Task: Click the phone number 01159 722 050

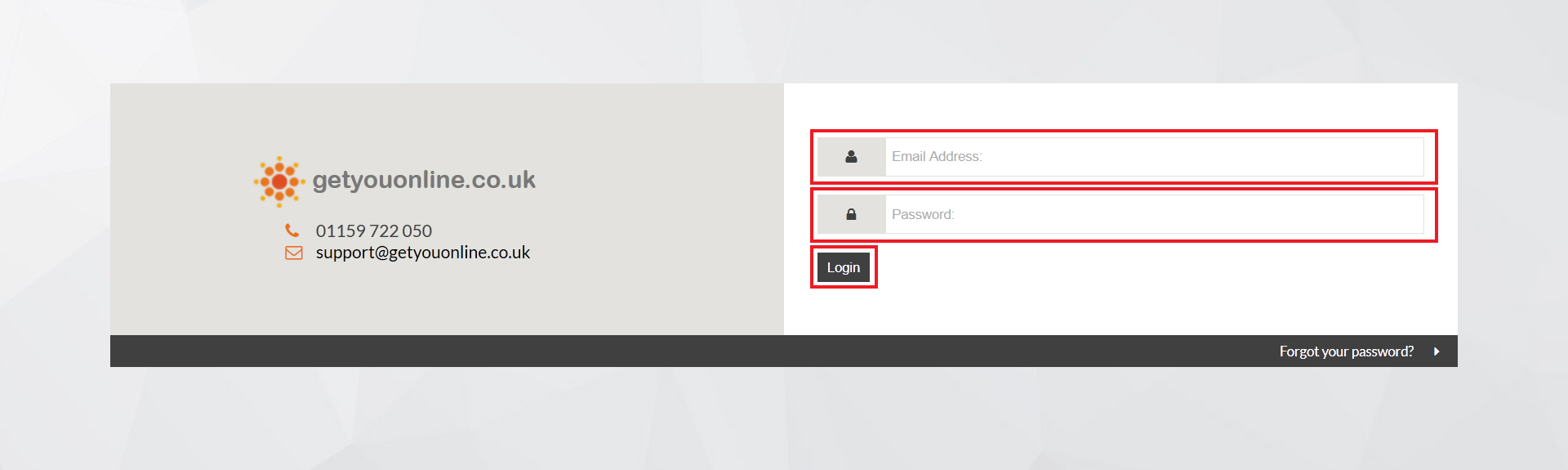Action: coord(374,231)
